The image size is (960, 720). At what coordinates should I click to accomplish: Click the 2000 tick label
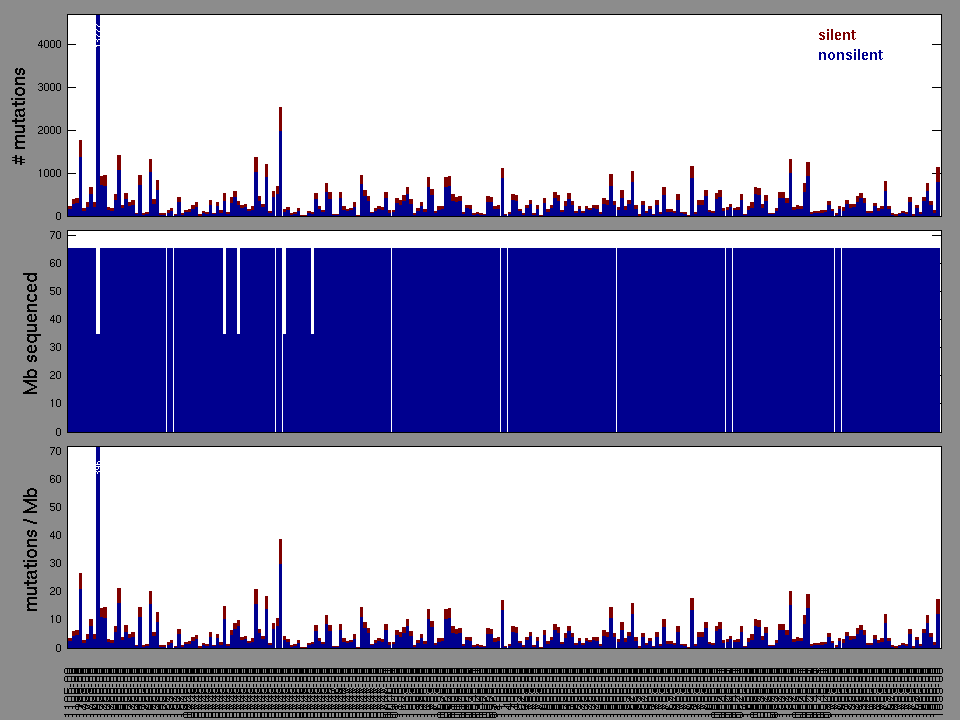pyautogui.click(x=46, y=131)
